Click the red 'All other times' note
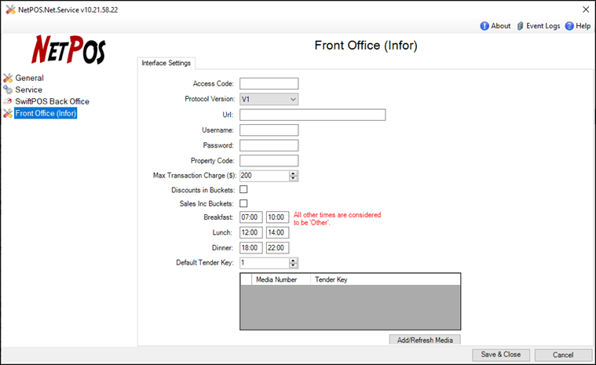Image resolution: width=596 pixels, height=365 pixels. 337,219
